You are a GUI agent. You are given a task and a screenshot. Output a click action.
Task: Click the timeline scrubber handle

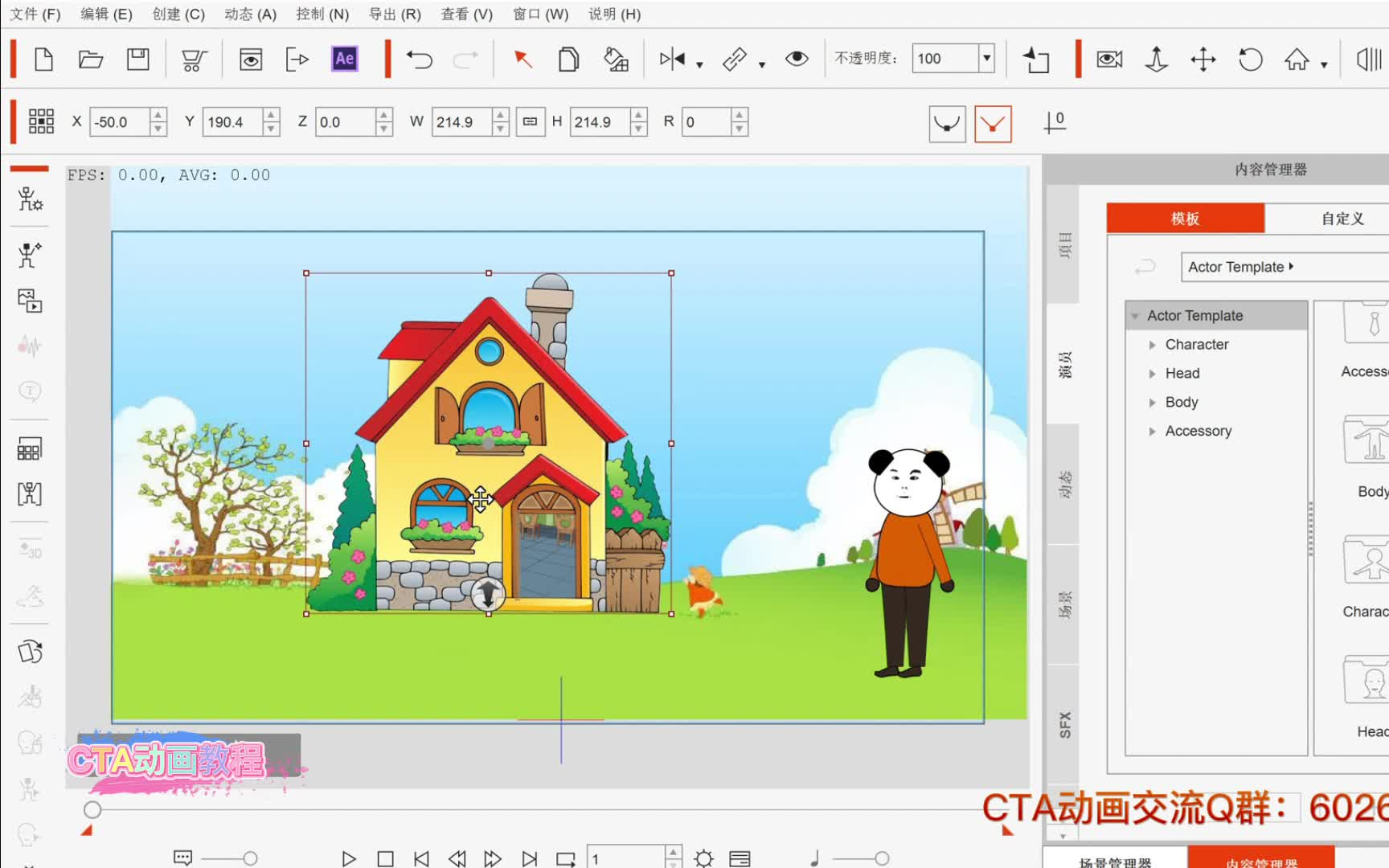(92, 809)
